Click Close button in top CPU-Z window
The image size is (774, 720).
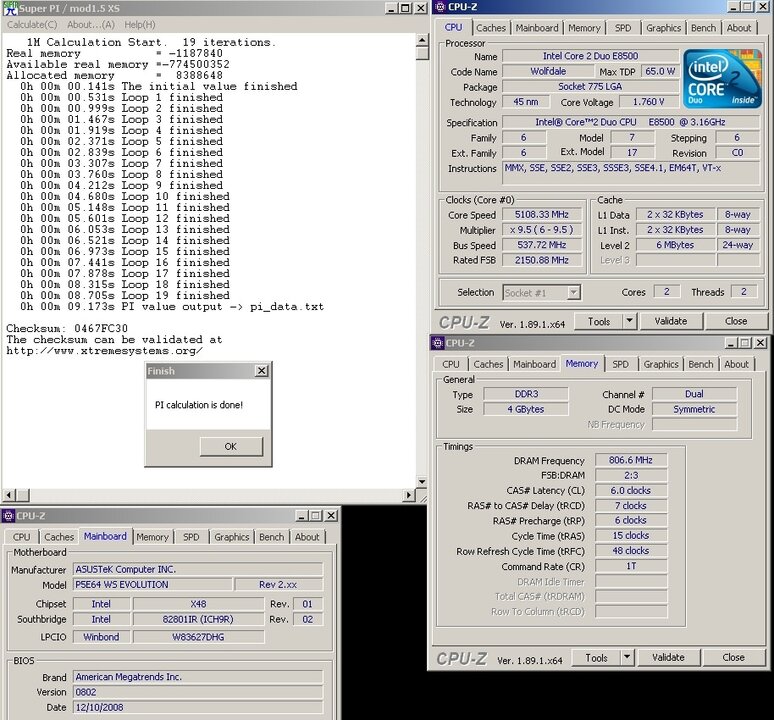736,321
